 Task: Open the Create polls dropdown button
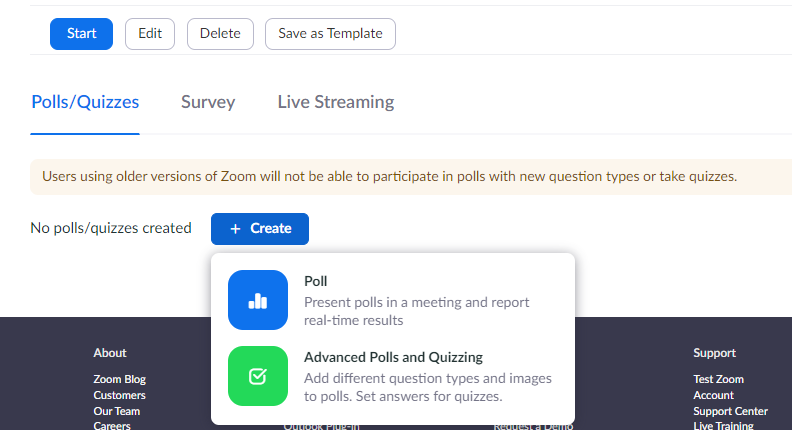[260, 228]
